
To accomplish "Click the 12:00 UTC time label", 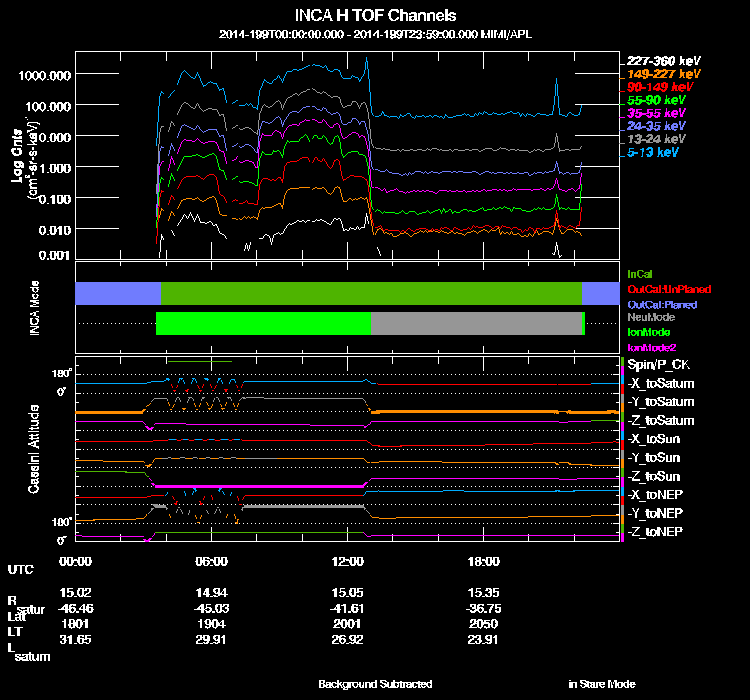I will pos(347,561).
